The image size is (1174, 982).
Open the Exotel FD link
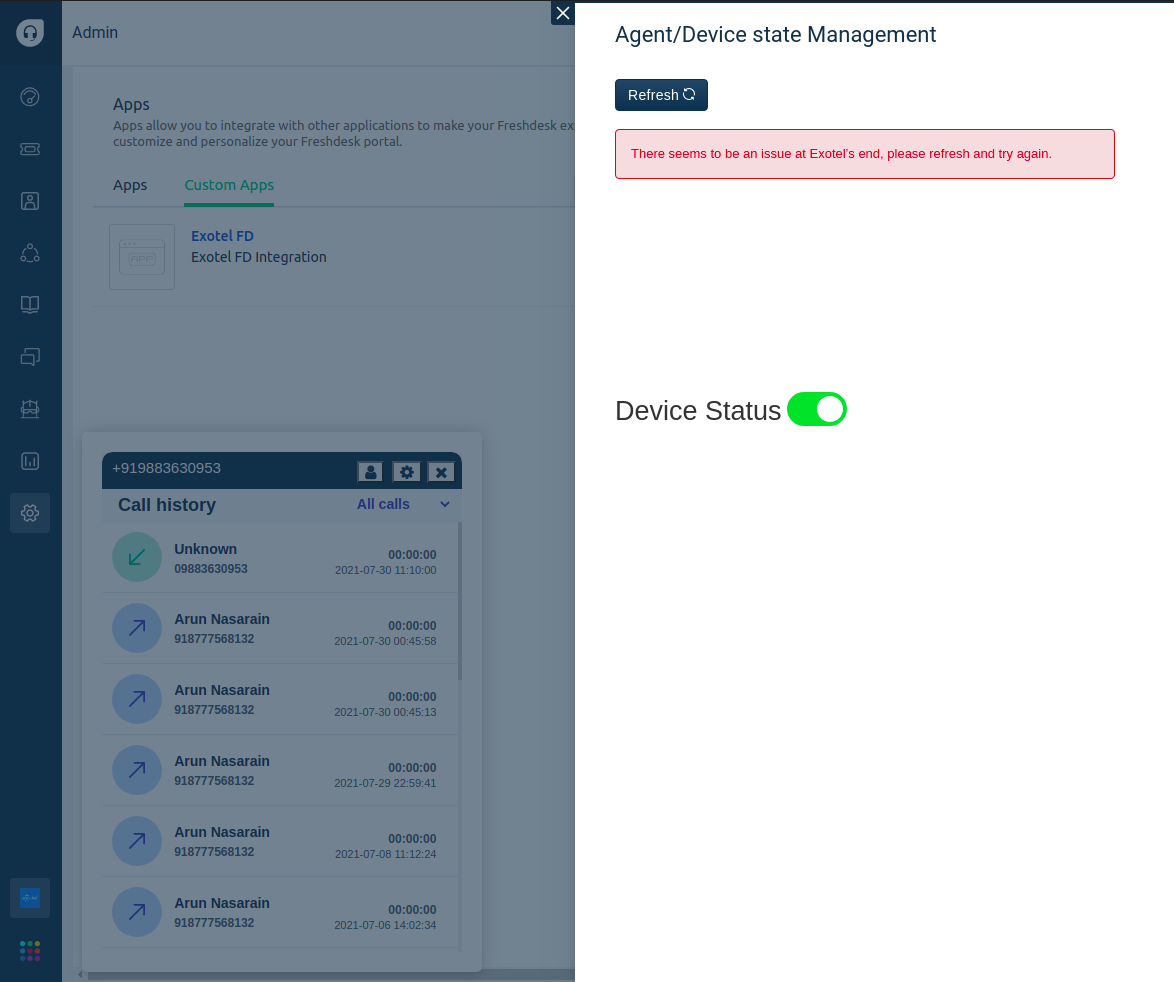coord(222,236)
